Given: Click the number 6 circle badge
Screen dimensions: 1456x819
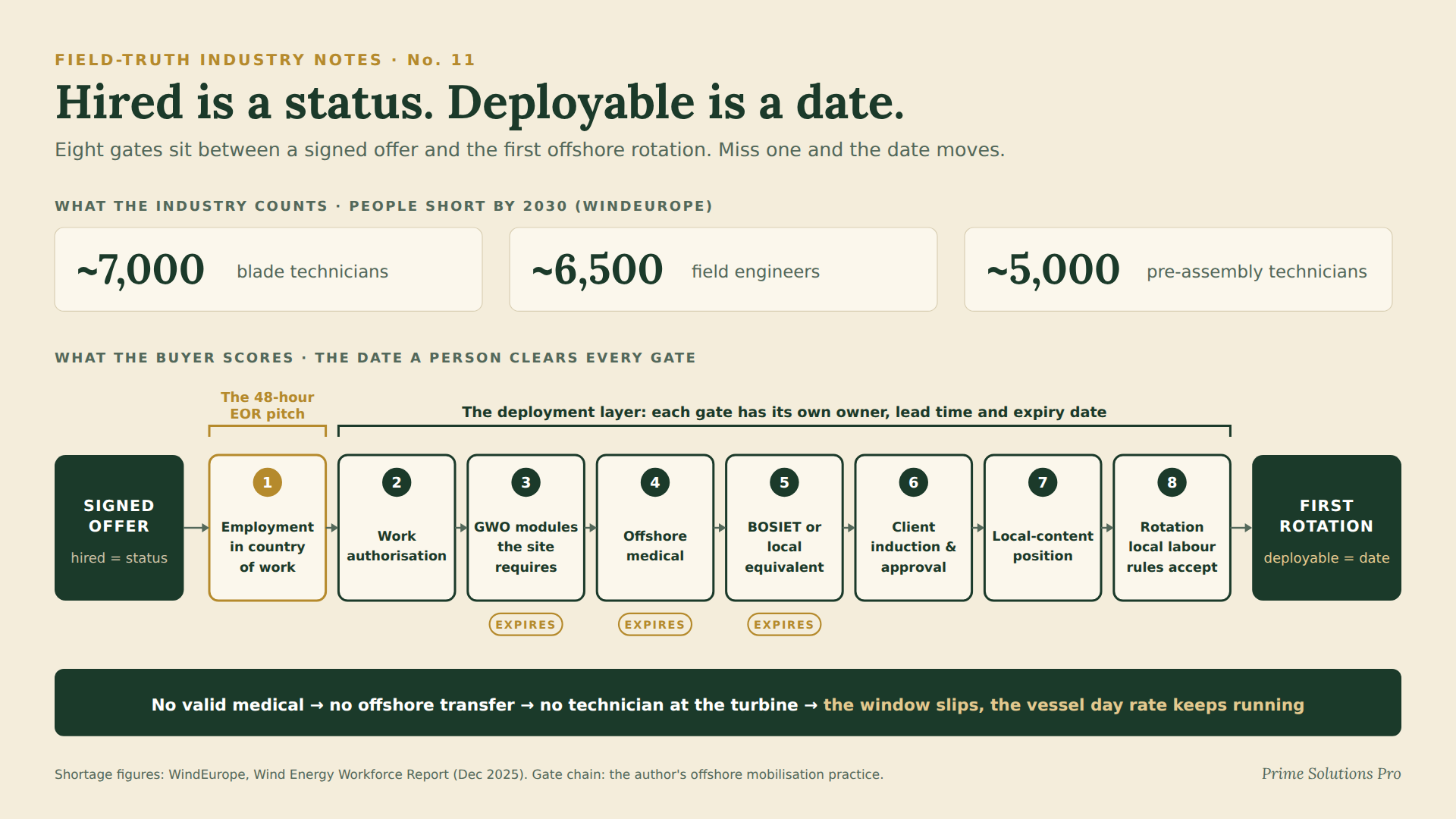Looking at the screenshot, I should (x=914, y=482).
